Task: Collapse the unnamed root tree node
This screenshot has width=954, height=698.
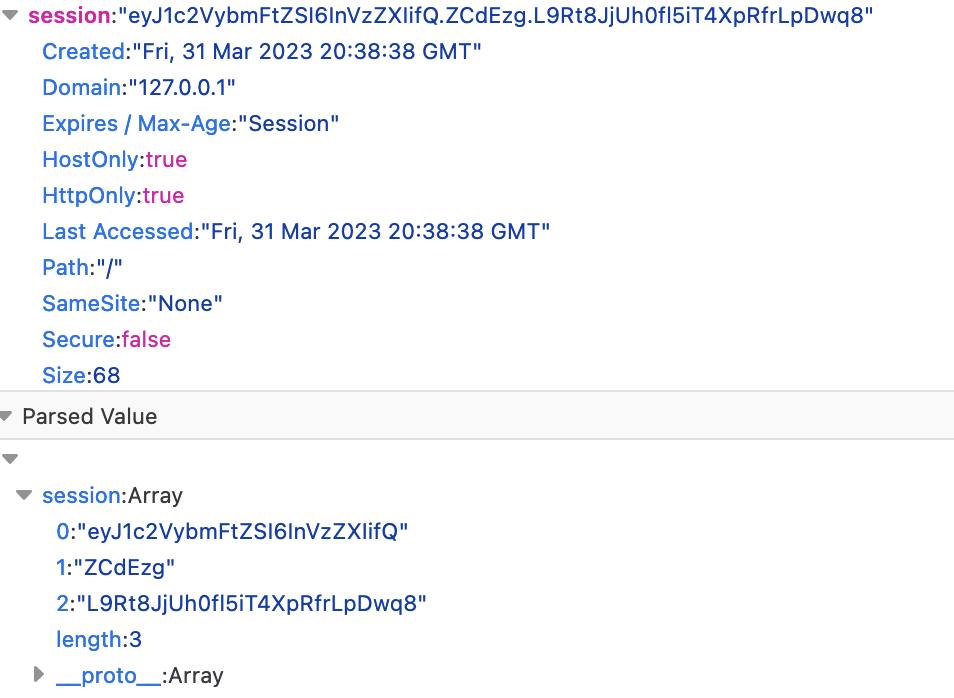Action: pyautogui.click(x=10, y=459)
